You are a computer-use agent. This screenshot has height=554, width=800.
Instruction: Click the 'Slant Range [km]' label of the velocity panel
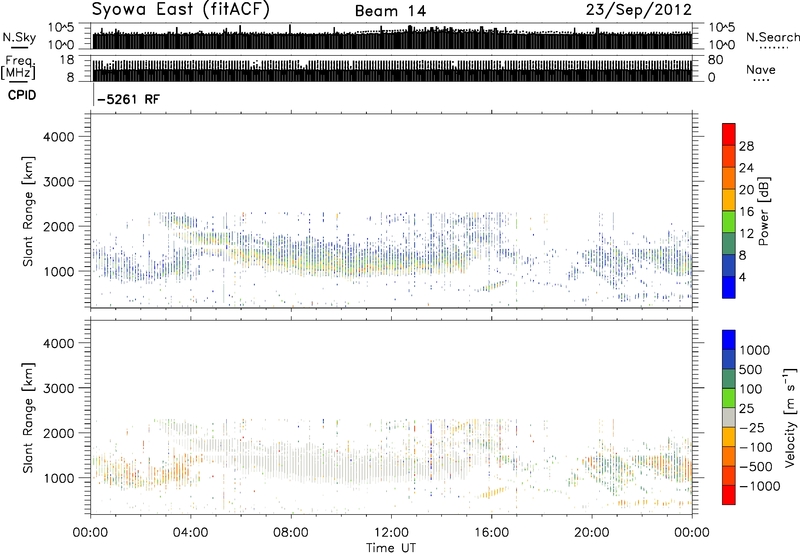click(28, 417)
